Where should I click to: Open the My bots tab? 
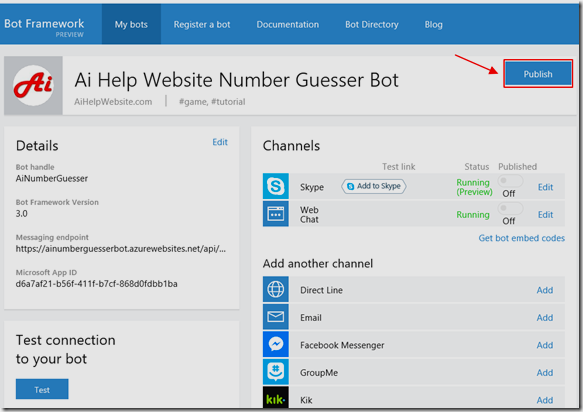tap(131, 25)
